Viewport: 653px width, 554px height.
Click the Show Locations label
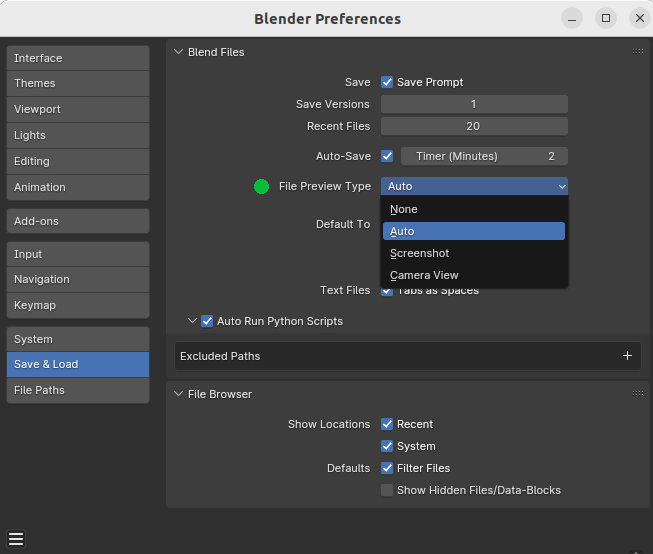(x=329, y=424)
